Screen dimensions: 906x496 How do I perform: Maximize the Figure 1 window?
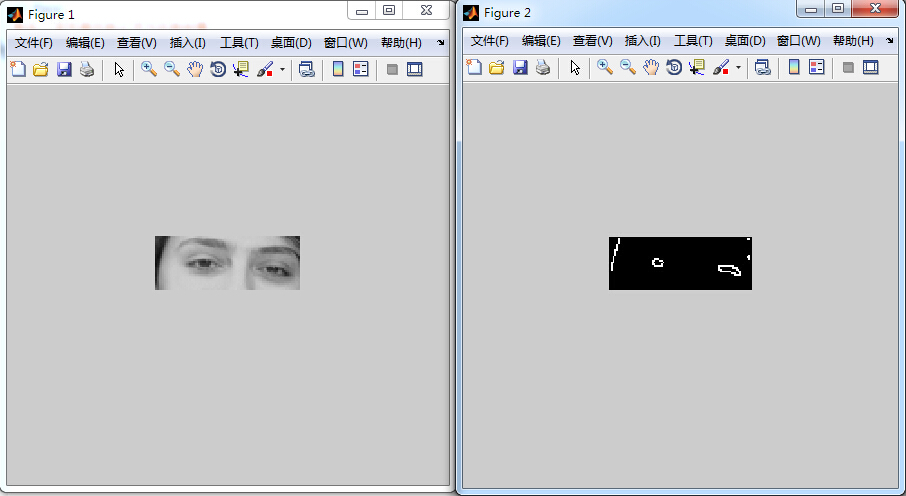point(389,10)
